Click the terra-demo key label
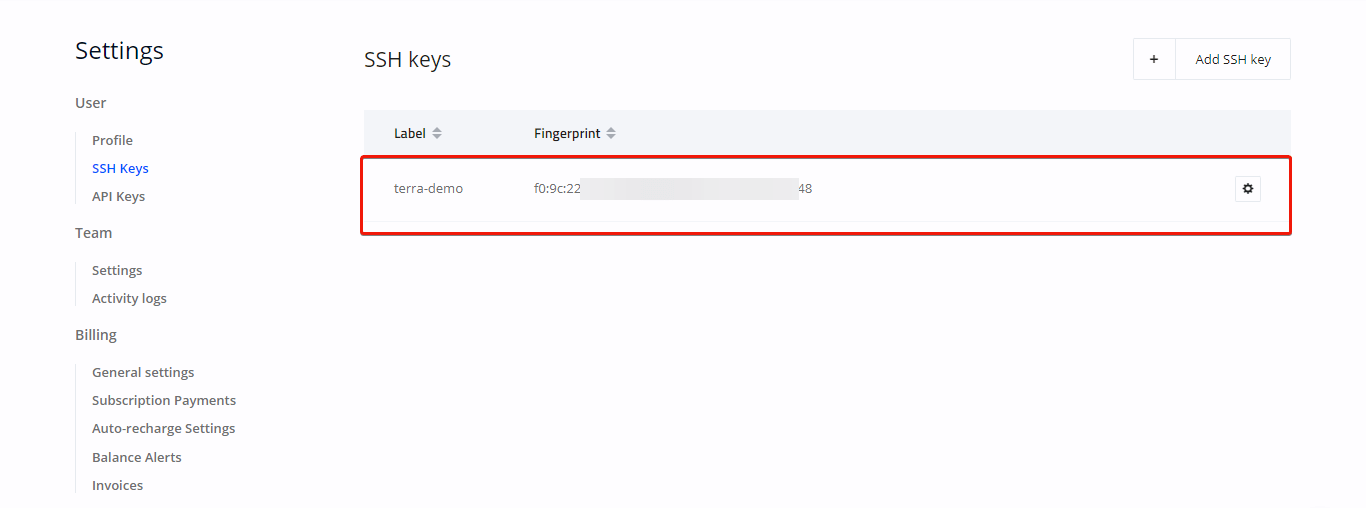This screenshot has height=508, width=1366. (428, 188)
